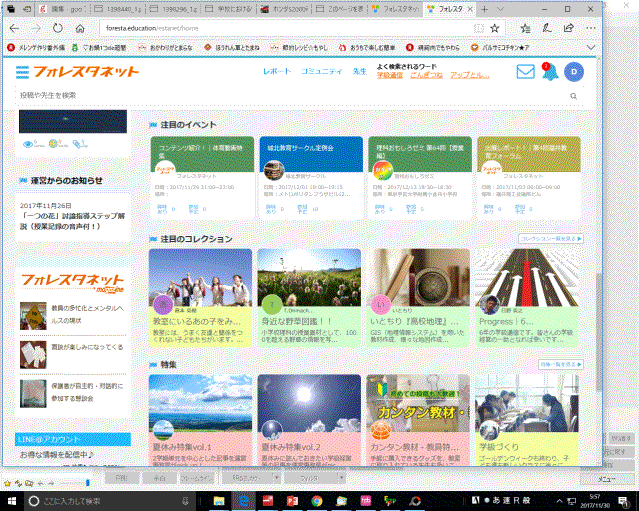Click the browser refresh button
Image resolution: width=639 pixels, height=511 pixels.
tap(57, 28)
